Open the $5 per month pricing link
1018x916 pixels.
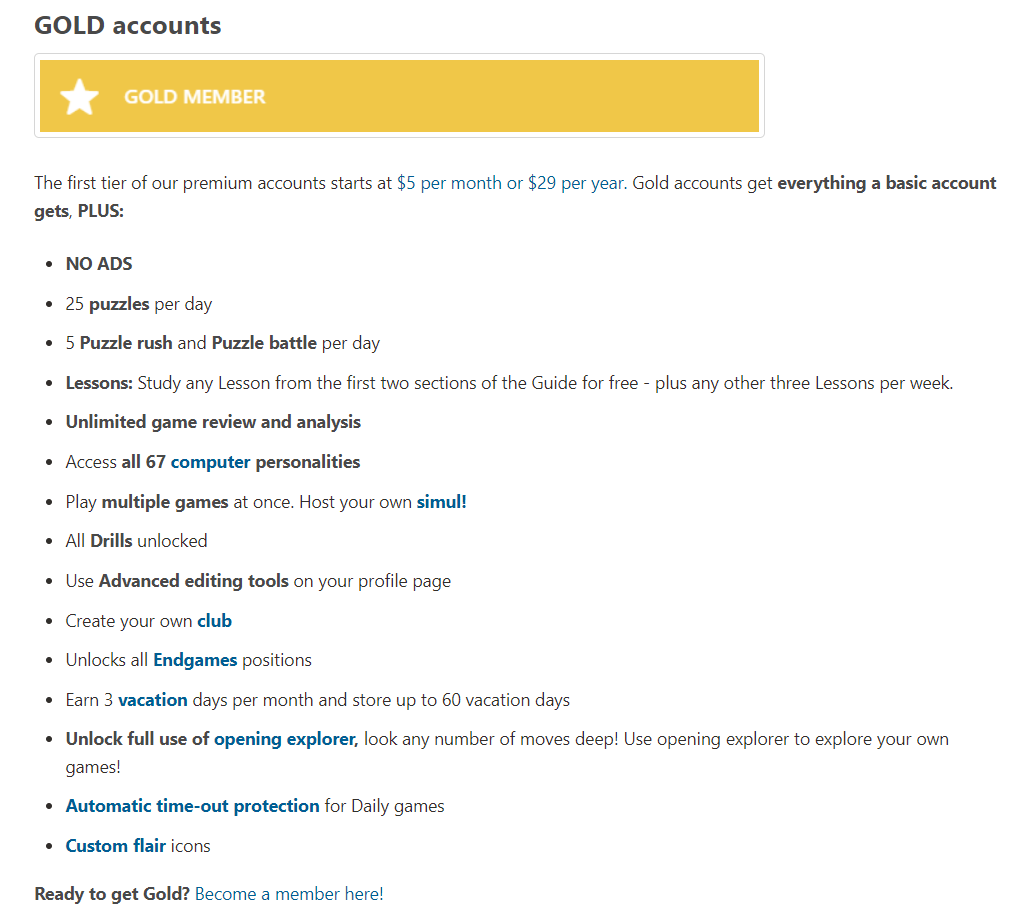coord(510,183)
